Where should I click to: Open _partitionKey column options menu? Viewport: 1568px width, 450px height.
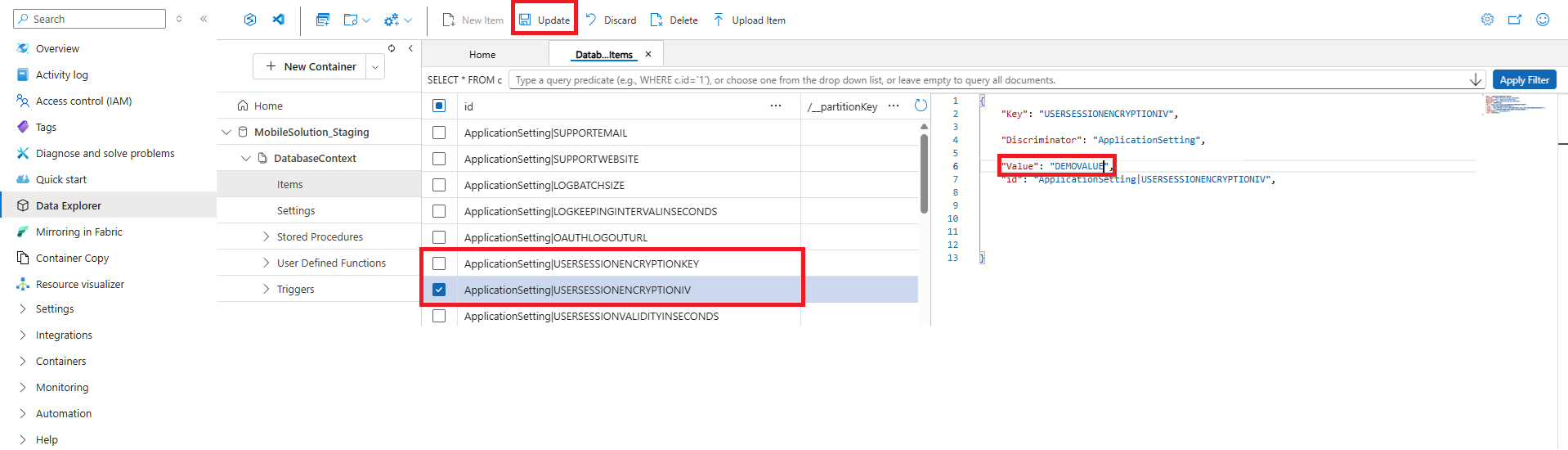pyautogui.click(x=894, y=106)
